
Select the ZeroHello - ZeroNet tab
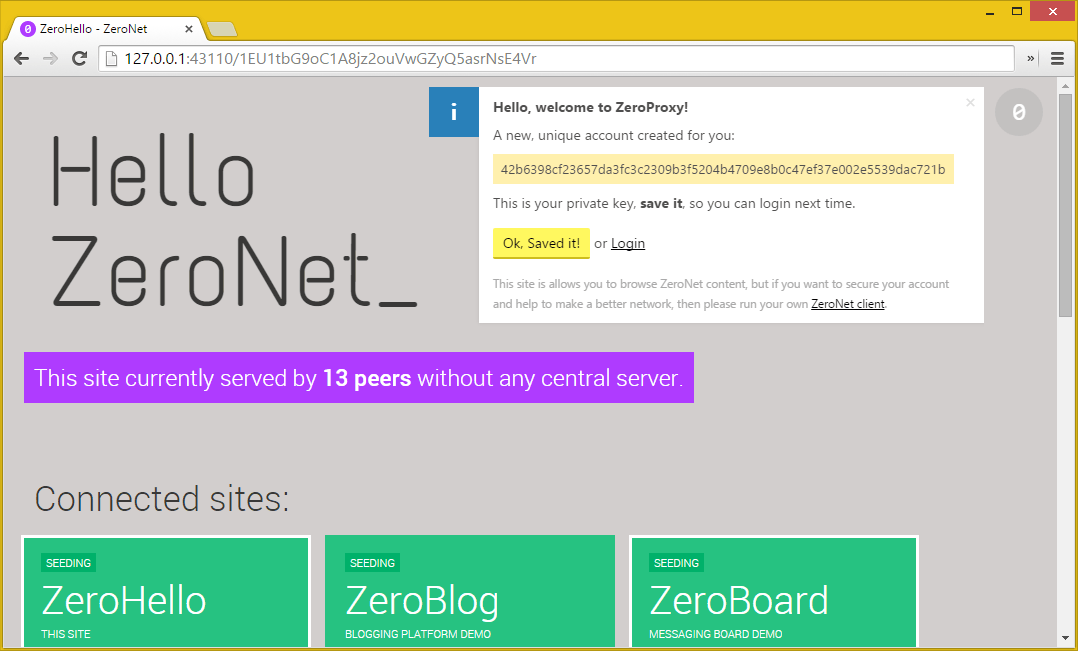103,29
